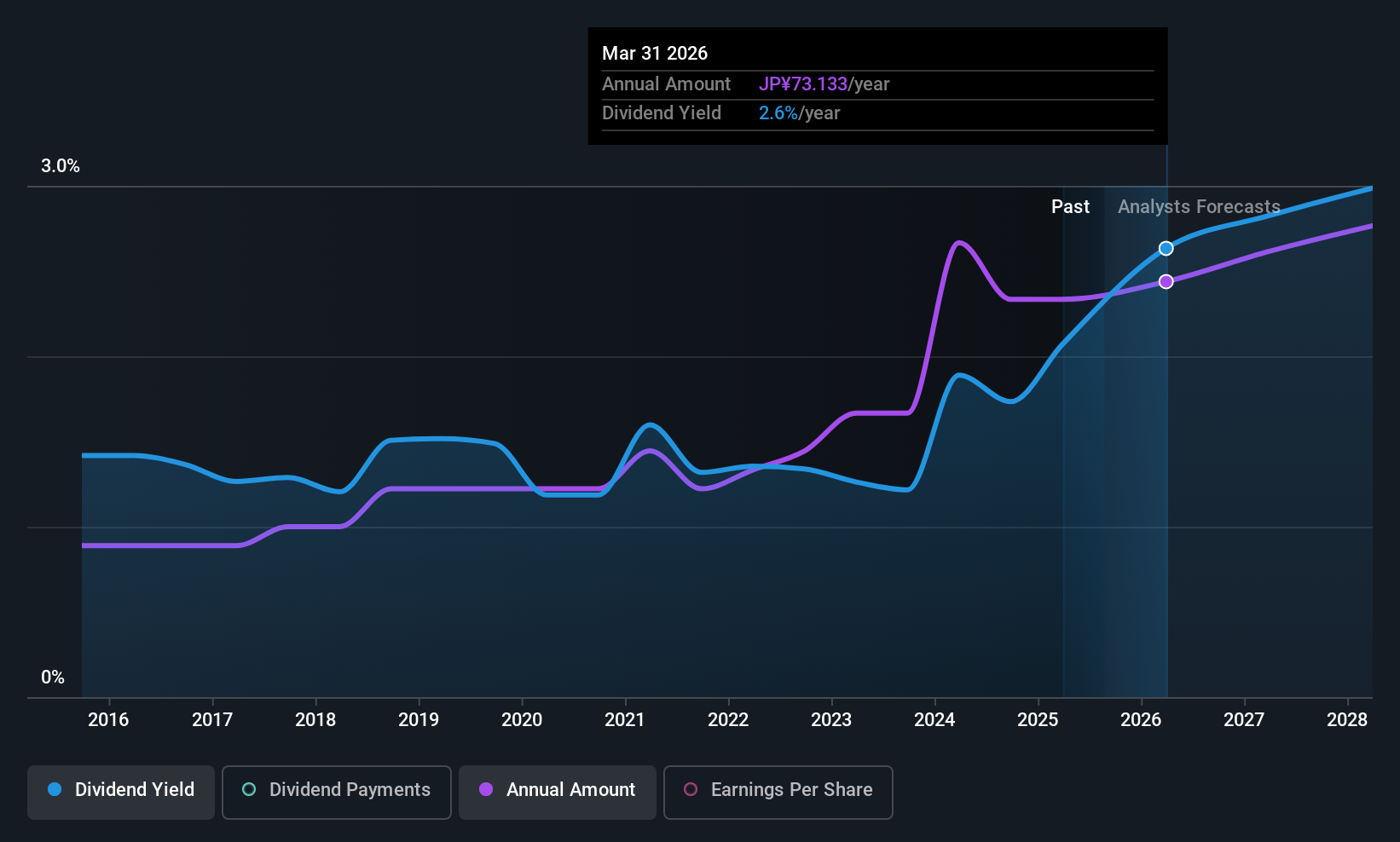Click the JP¥73.133/year tooltip value
1400x842 pixels.
click(824, 84)
